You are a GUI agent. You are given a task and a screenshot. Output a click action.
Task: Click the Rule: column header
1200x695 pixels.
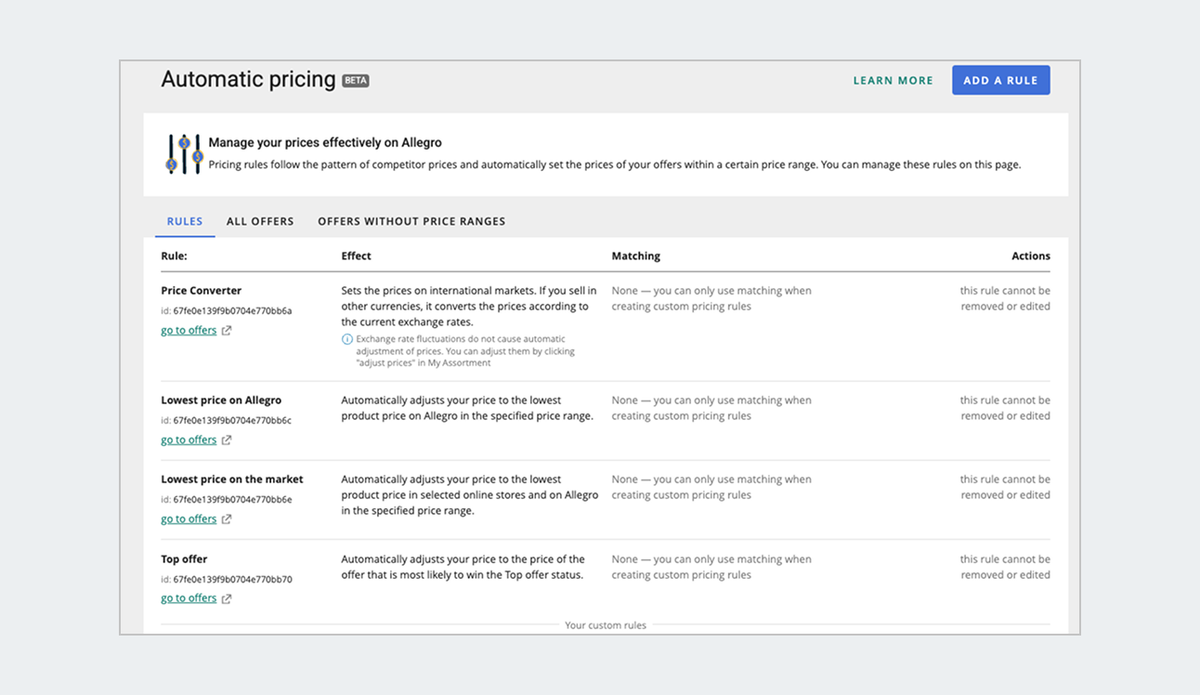(174, 256)
